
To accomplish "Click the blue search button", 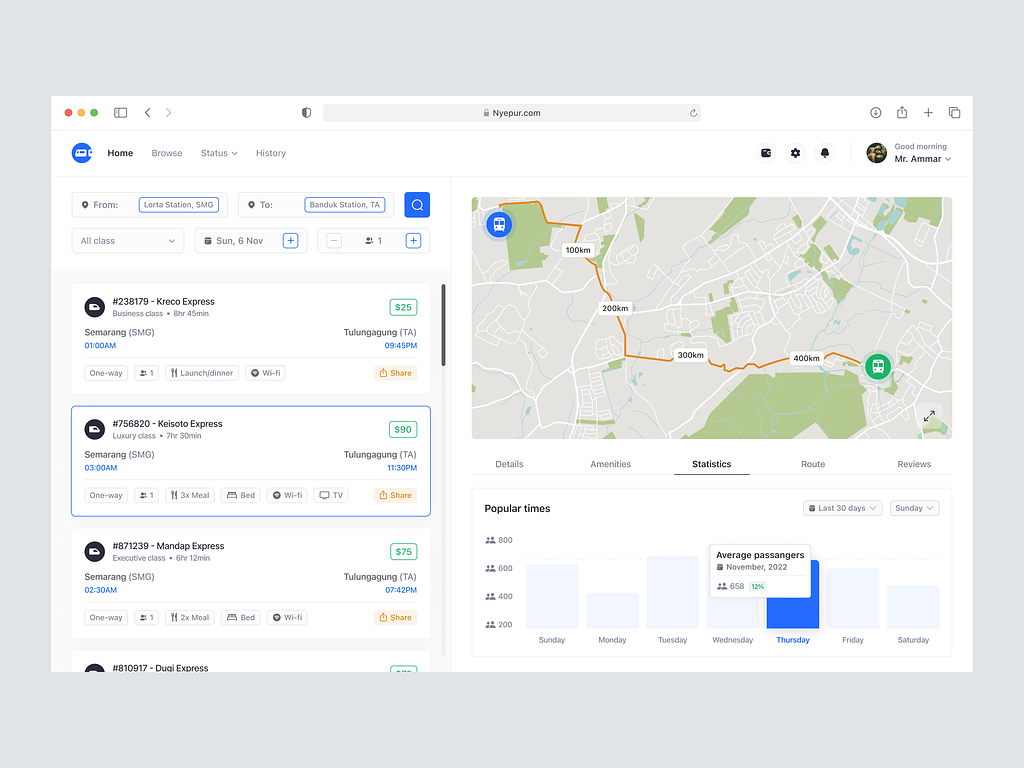I will [x=417, y=205].
